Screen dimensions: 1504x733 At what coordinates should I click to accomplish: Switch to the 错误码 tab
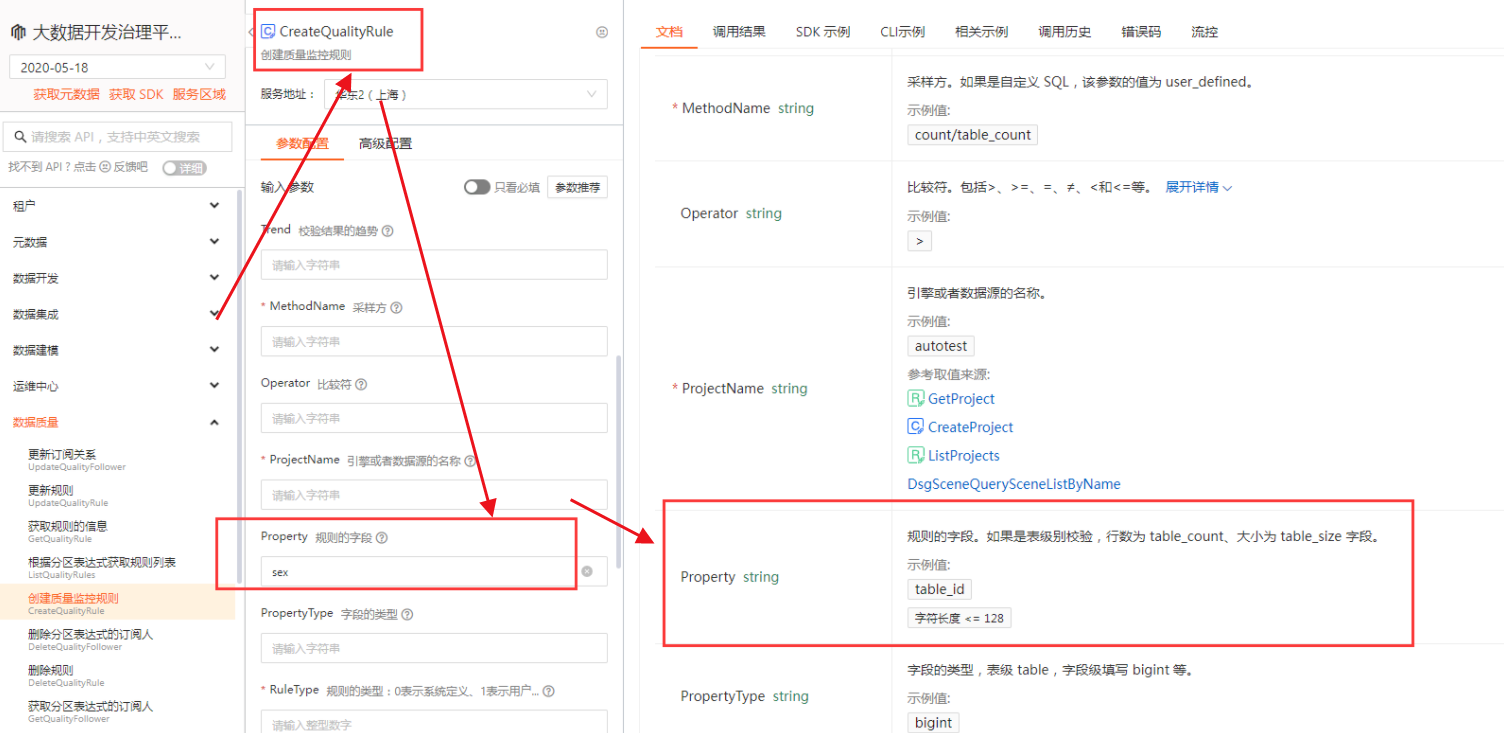coord(1141,32)
